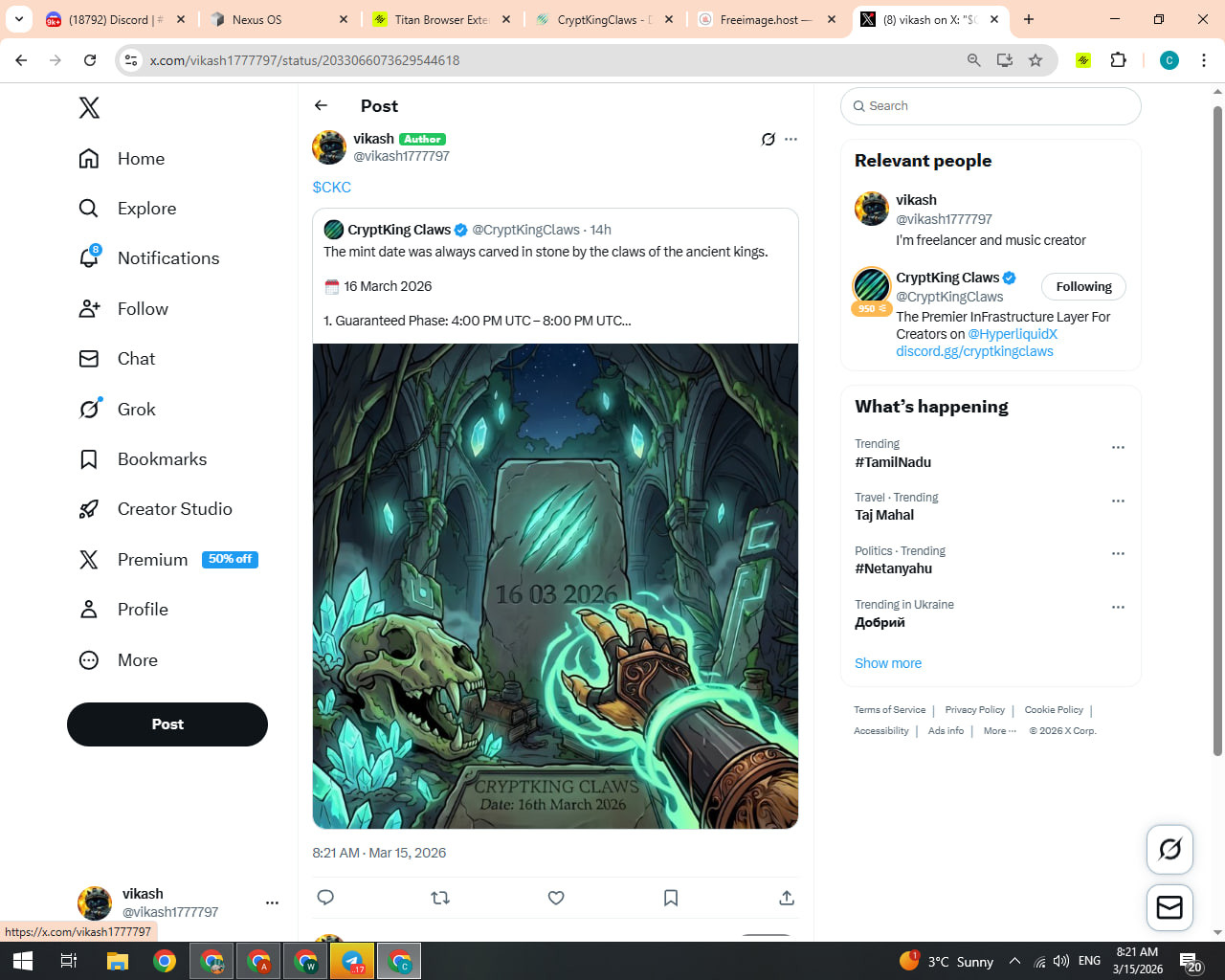Image resolution: width=1225 pixels, height=980 pixels.
Task: Click the X logo in sidebar
Action: coord(89,107)
